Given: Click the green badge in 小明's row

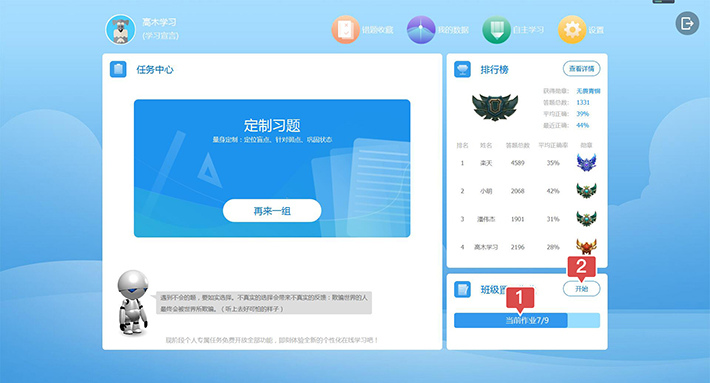Looking at the screenshot, I should point(586,191).
